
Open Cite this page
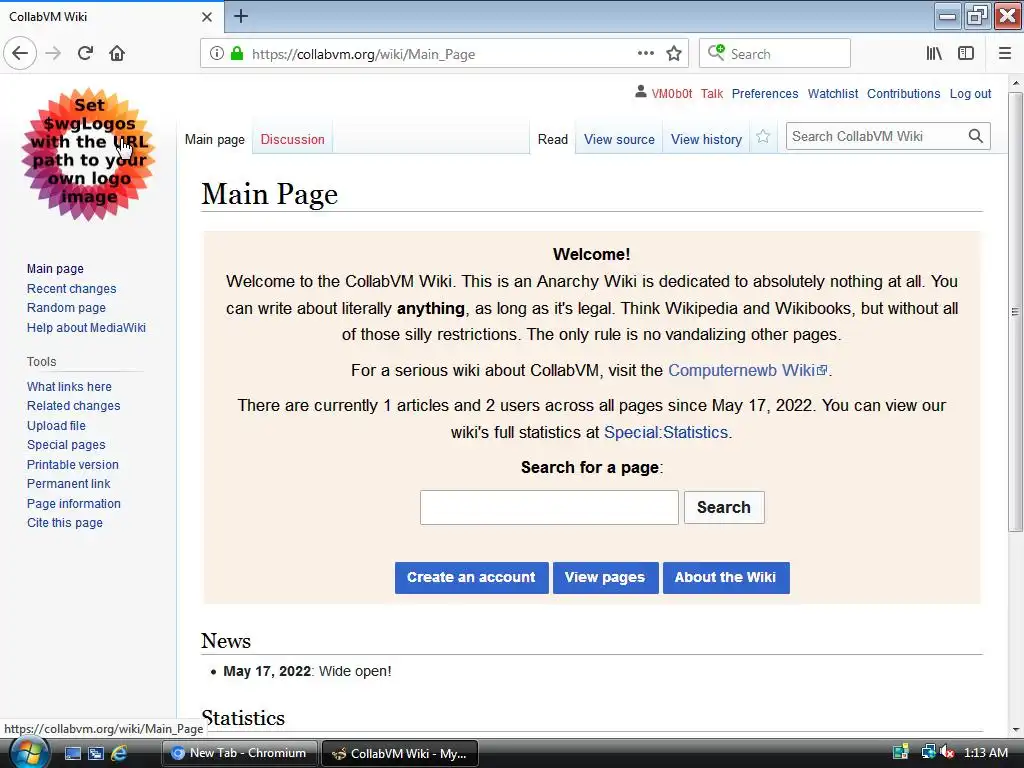[65, 522]
